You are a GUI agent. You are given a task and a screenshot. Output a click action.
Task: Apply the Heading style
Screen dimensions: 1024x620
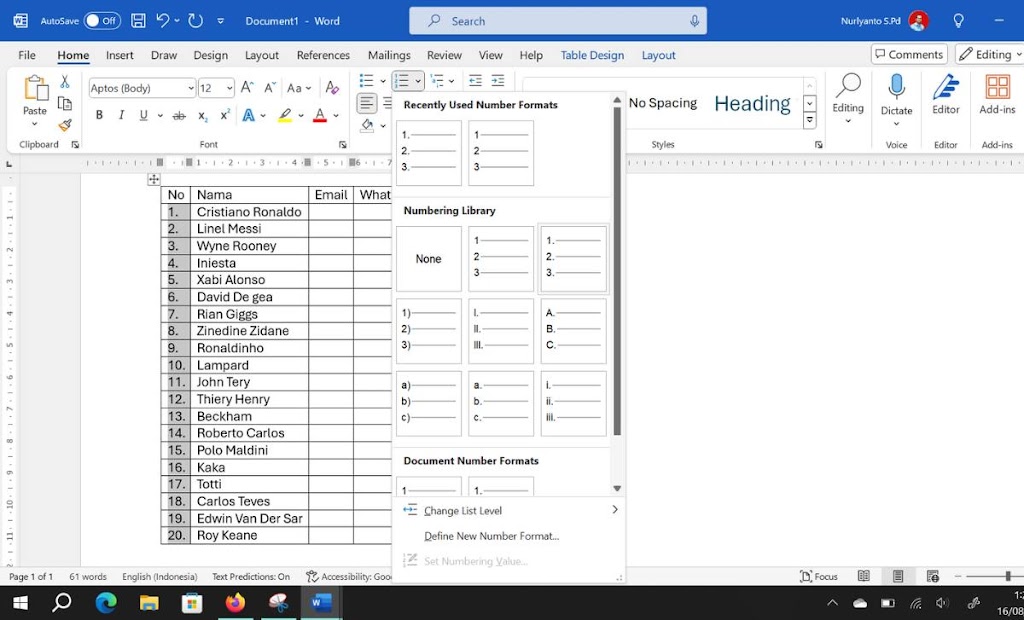click(752, 103)
